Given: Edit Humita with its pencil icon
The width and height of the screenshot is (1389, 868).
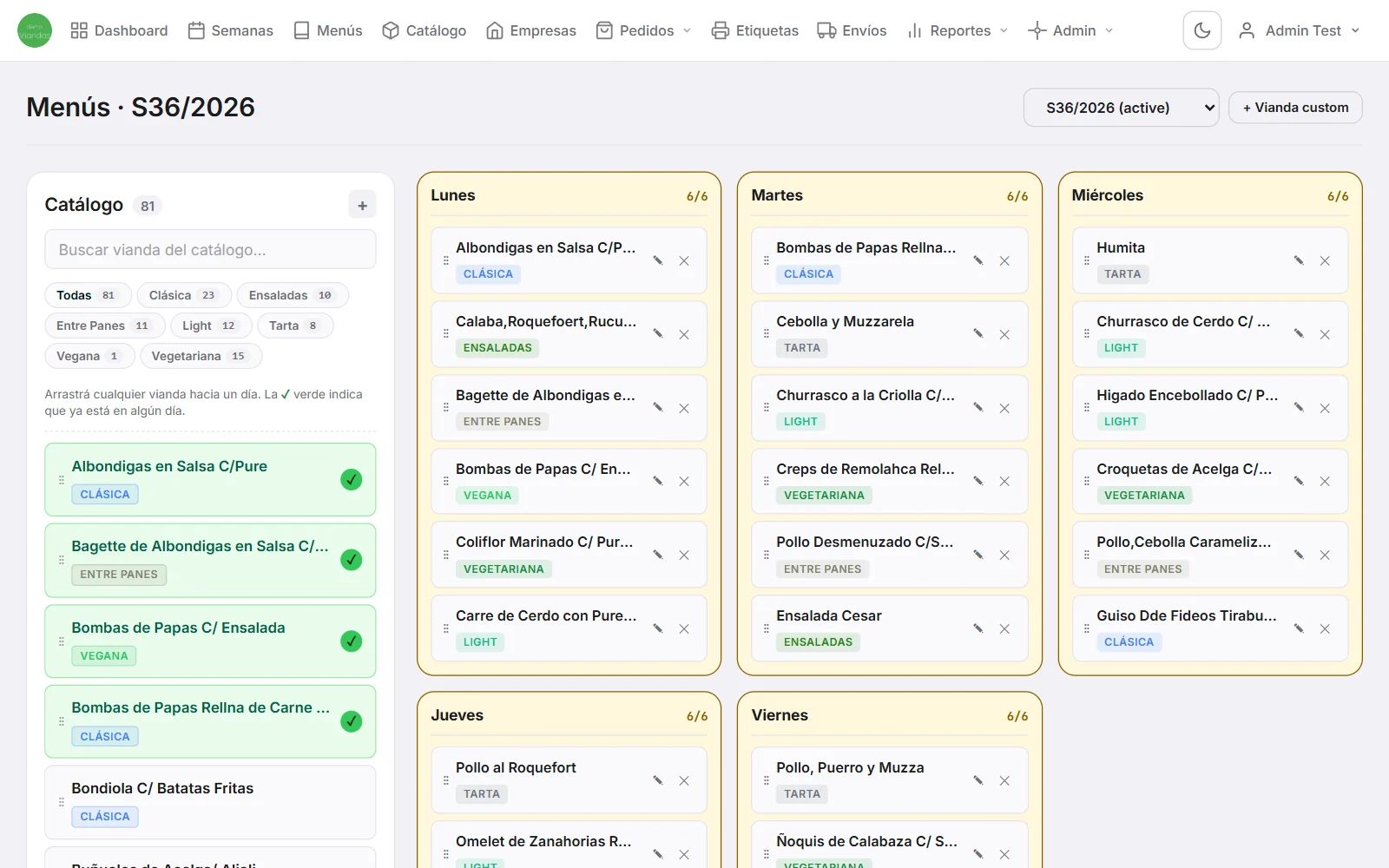Looking at the screenshot, I should coord(1299,260).
